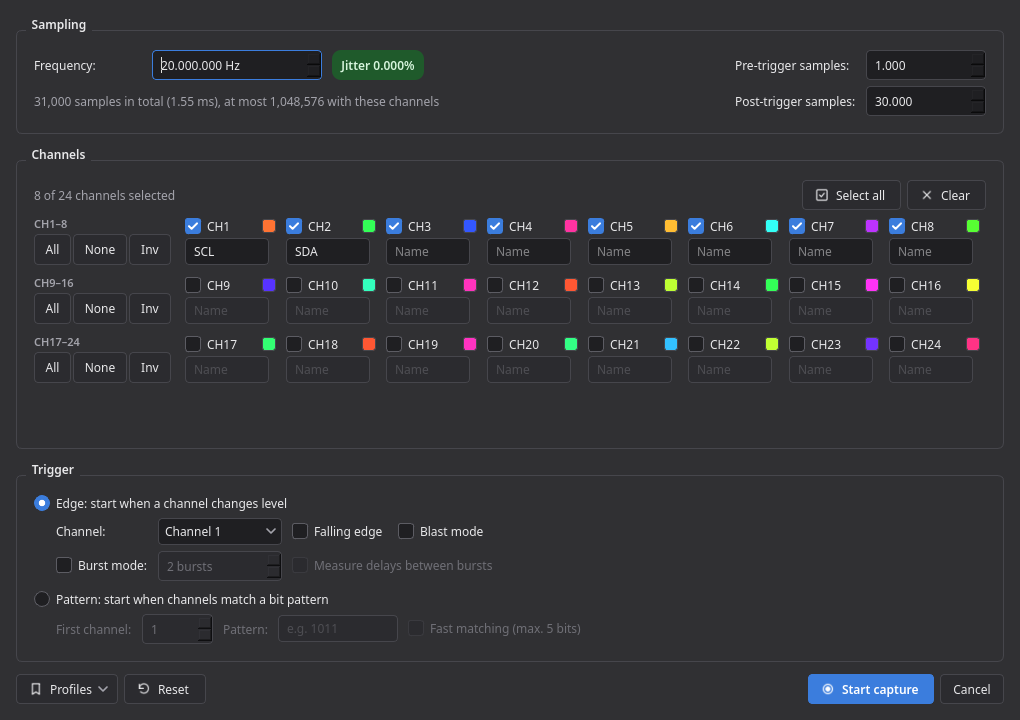This screenshot has height=720, width=1020.
Task: Adjust the Pre-trigger samples stepper
Action: tap(978, 65)
